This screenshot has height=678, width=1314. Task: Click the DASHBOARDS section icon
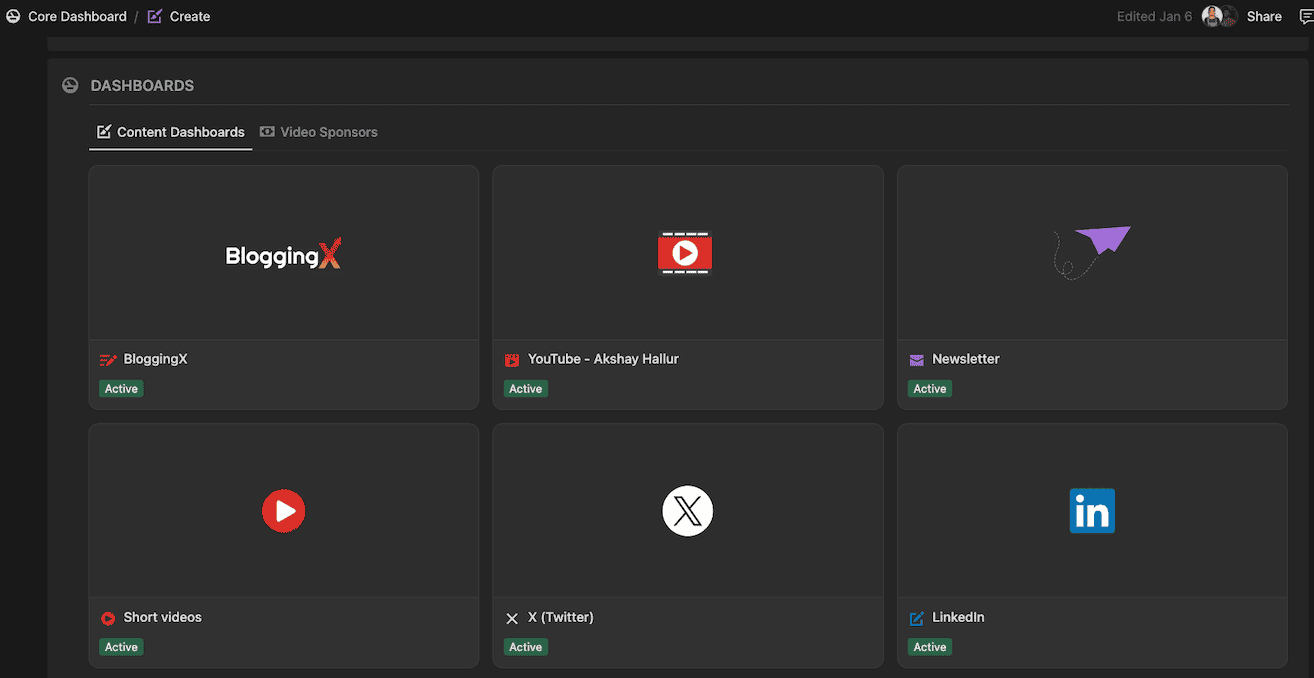pos(70,85)
